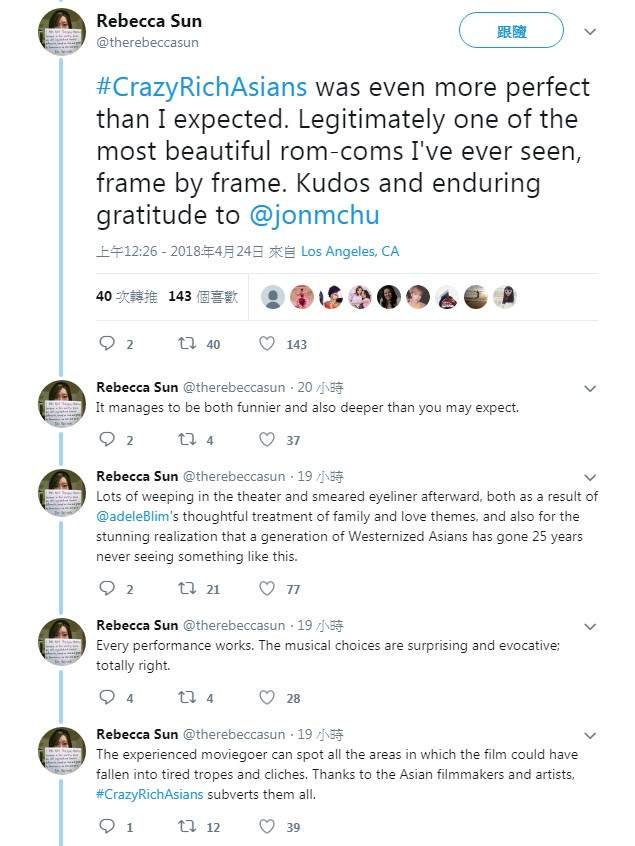This screenshot has height=846, width=635.
Task: Expand the chevron on the "Lots of weeping" tweet
Action: click(x=590, y=477)
